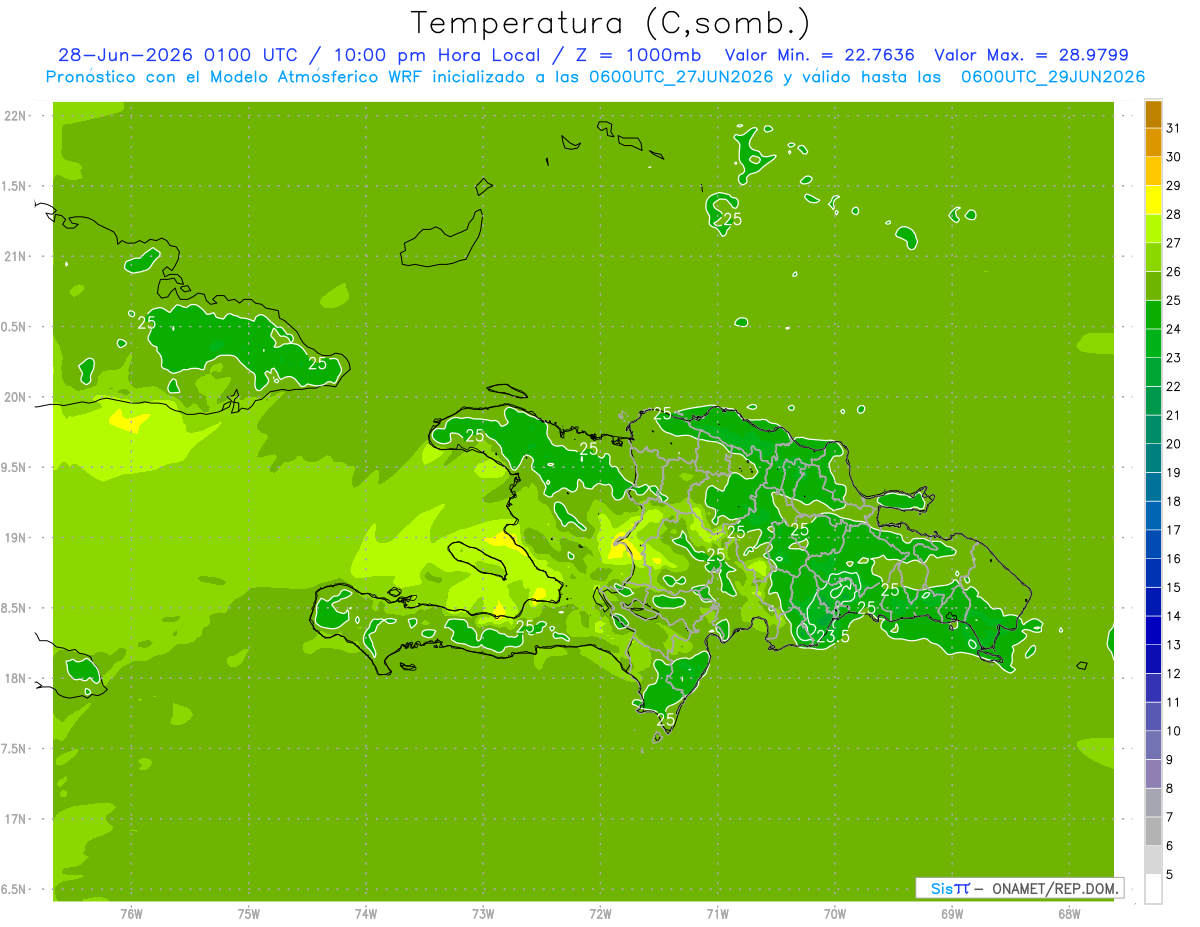1200x927 pixels.
Task: Click the "5" label on the color scale
Action: pos(1170,874)
